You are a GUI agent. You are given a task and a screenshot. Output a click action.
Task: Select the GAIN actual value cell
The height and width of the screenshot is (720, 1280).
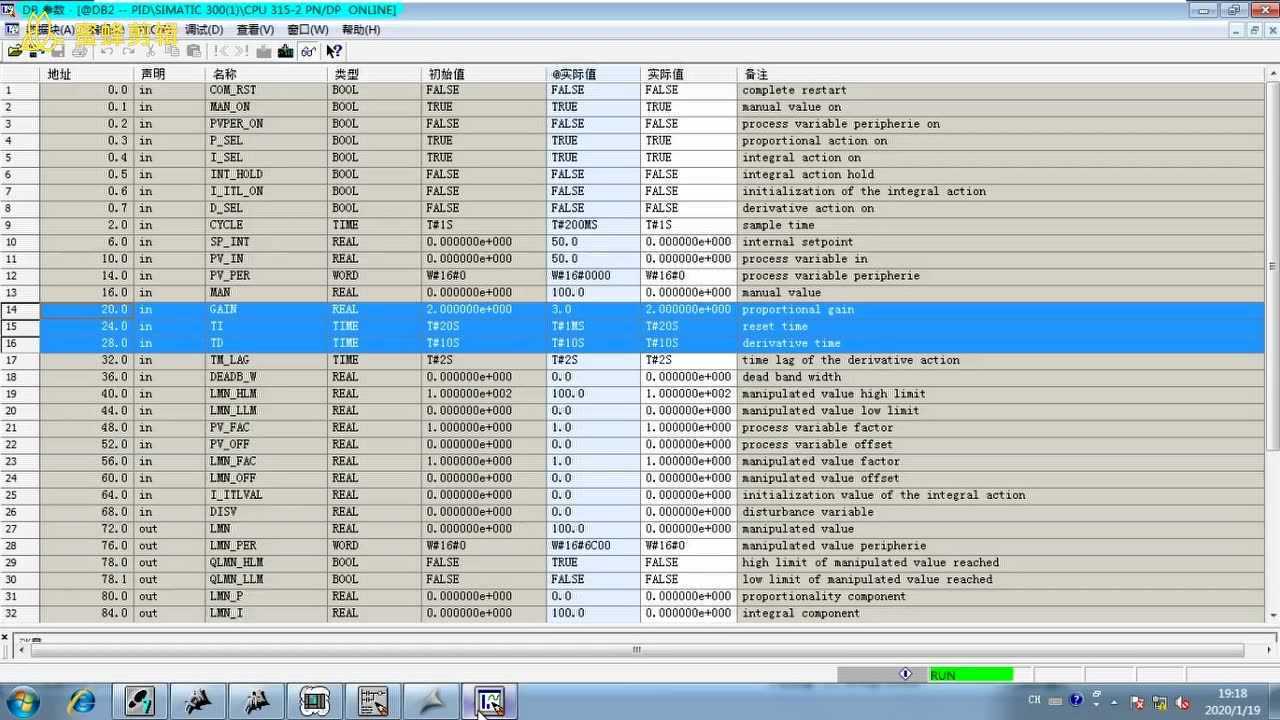(x=688, y=310)
